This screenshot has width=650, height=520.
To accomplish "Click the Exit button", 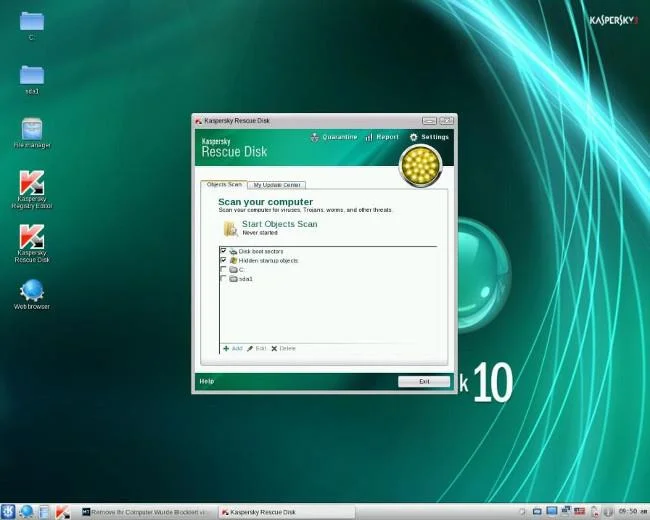I will [424, 381].
